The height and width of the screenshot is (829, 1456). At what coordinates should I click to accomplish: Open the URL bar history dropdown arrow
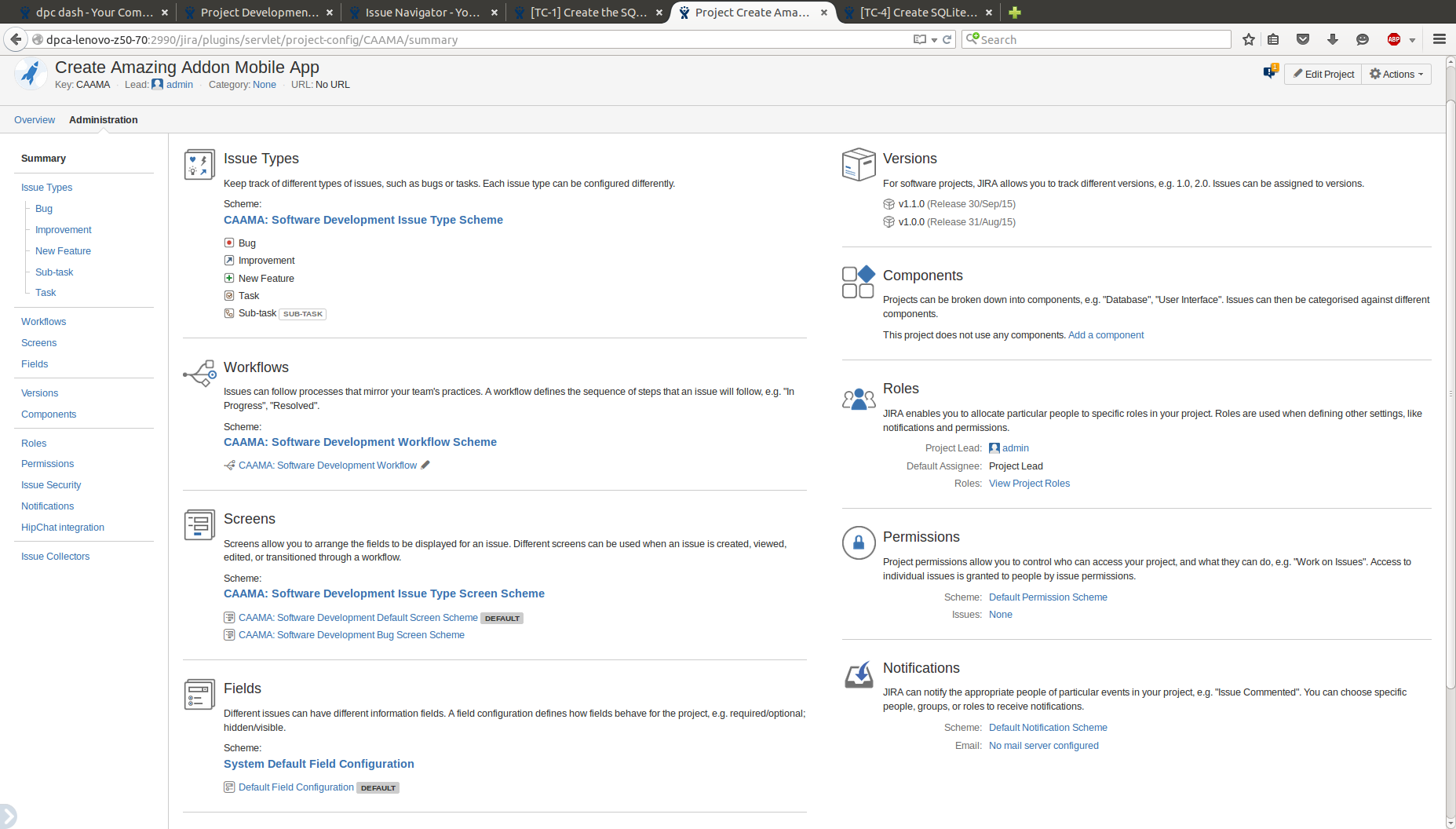coord(934,40)
